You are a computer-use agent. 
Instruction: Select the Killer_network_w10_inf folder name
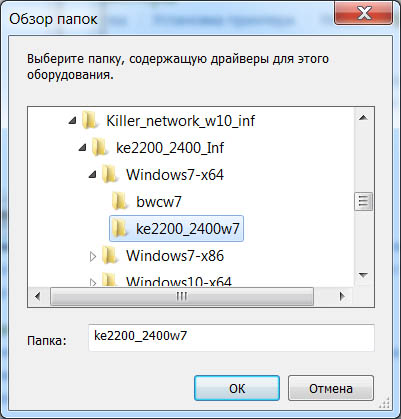point(181,121)
